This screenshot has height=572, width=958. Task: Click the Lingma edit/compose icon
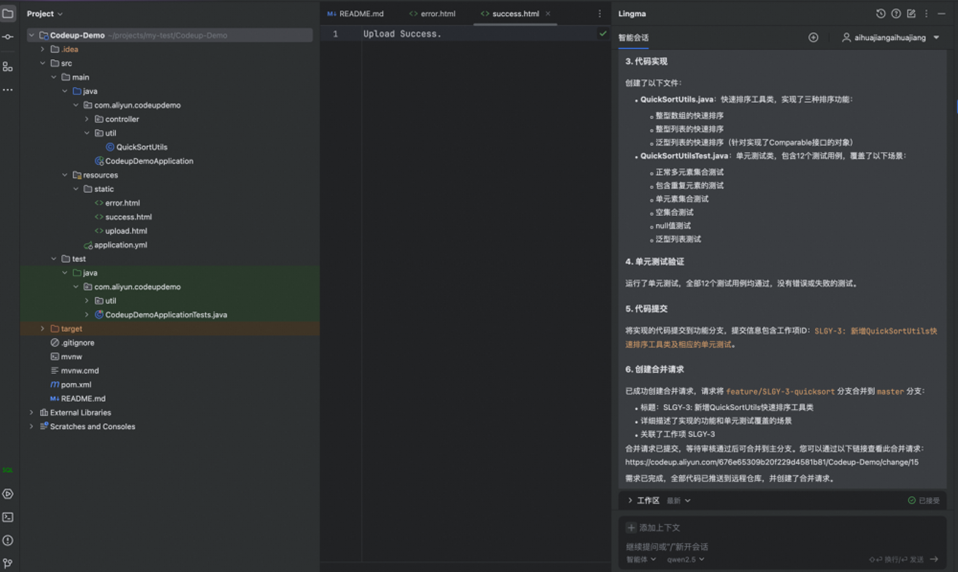pos(910,14)
